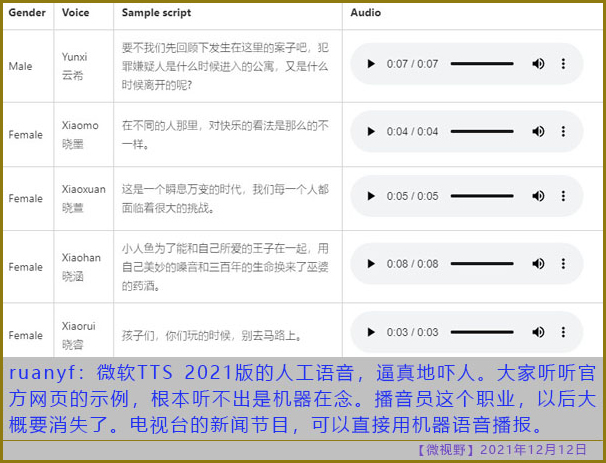Click the Yunxi sample script text

coord(225,66)
